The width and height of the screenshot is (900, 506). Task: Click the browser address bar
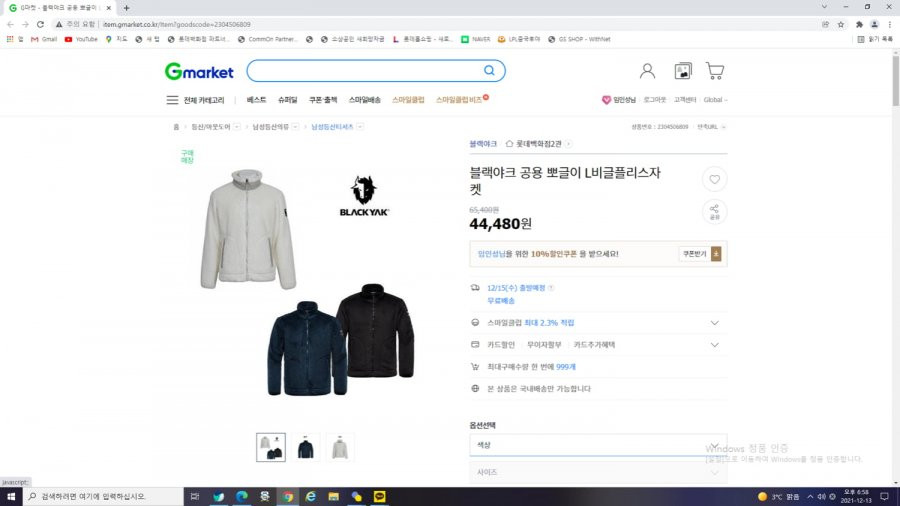(x=436, y=24)
